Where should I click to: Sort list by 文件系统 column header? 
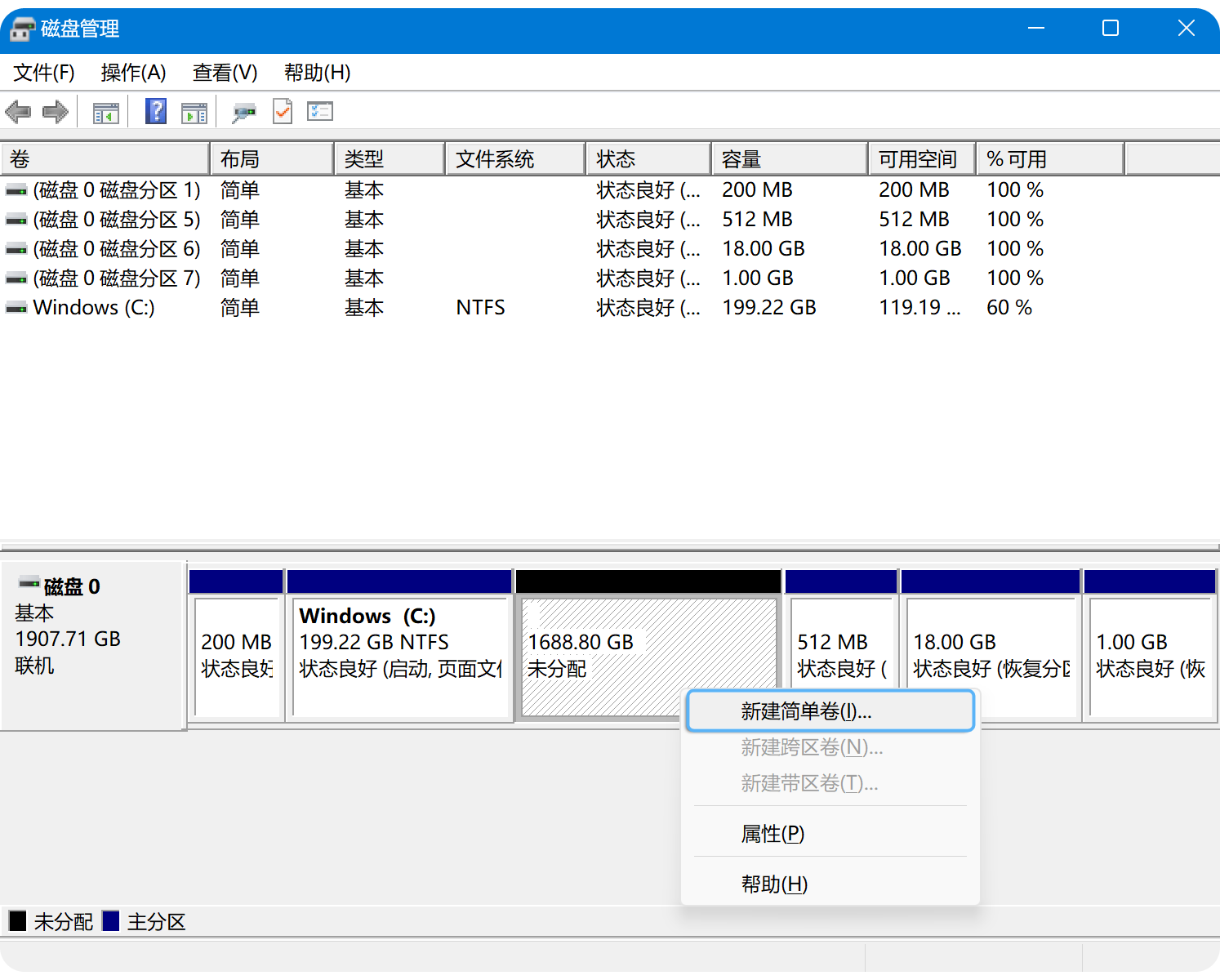pos(514,159)
